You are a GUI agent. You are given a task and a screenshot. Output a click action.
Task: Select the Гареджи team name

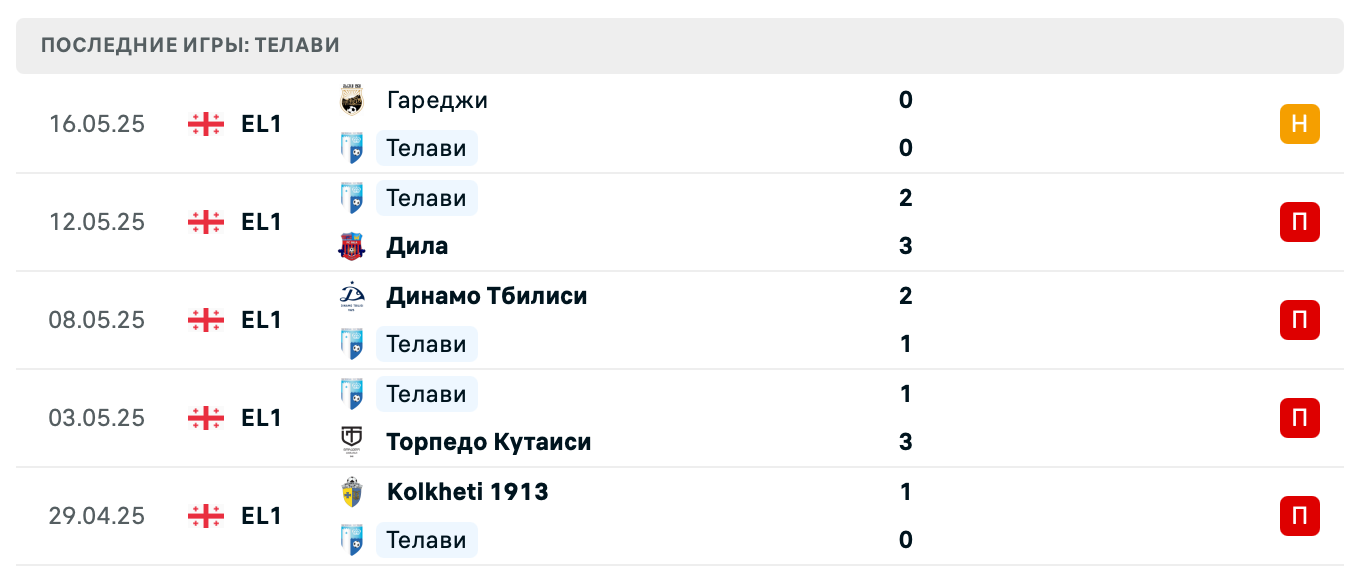[437, 100]
